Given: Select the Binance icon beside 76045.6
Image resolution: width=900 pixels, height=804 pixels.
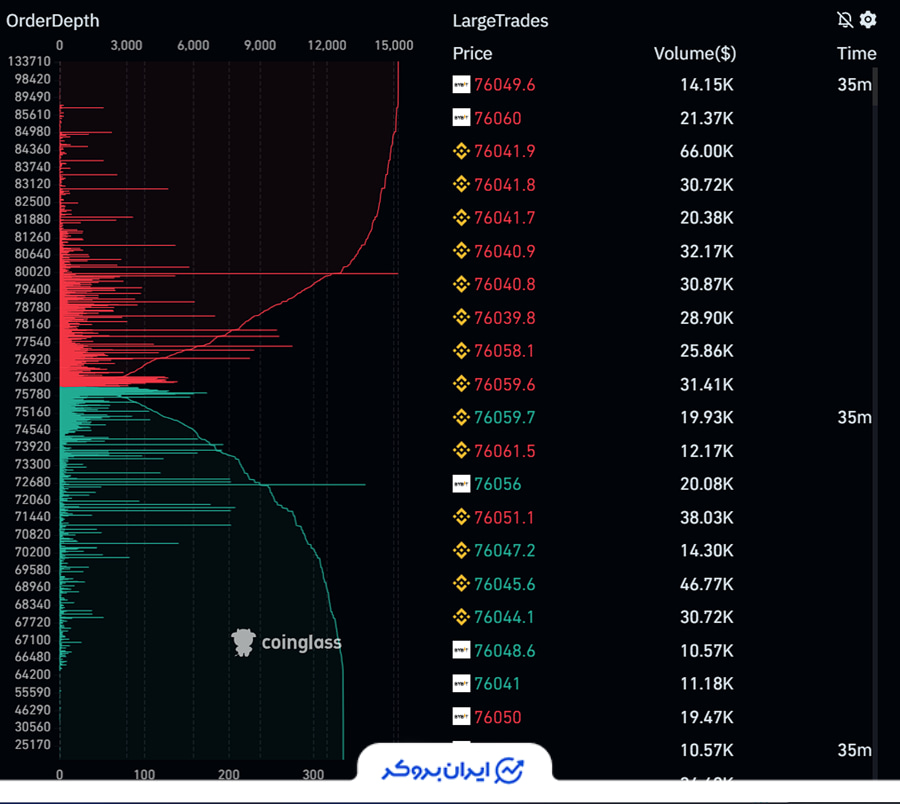Looking at the screenshot, I should point(461,584).
